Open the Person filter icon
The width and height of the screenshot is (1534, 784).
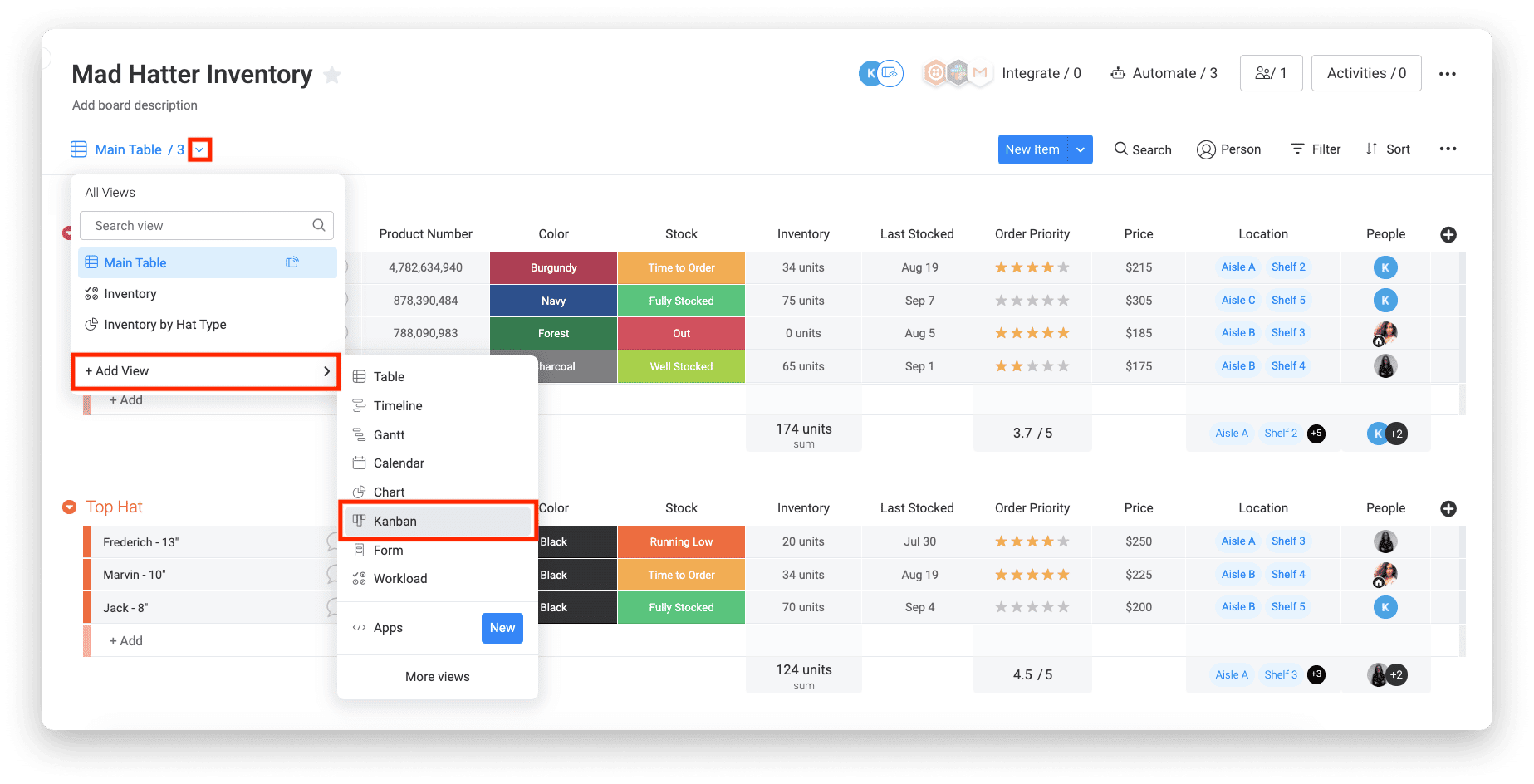[x=1206, y=149]
